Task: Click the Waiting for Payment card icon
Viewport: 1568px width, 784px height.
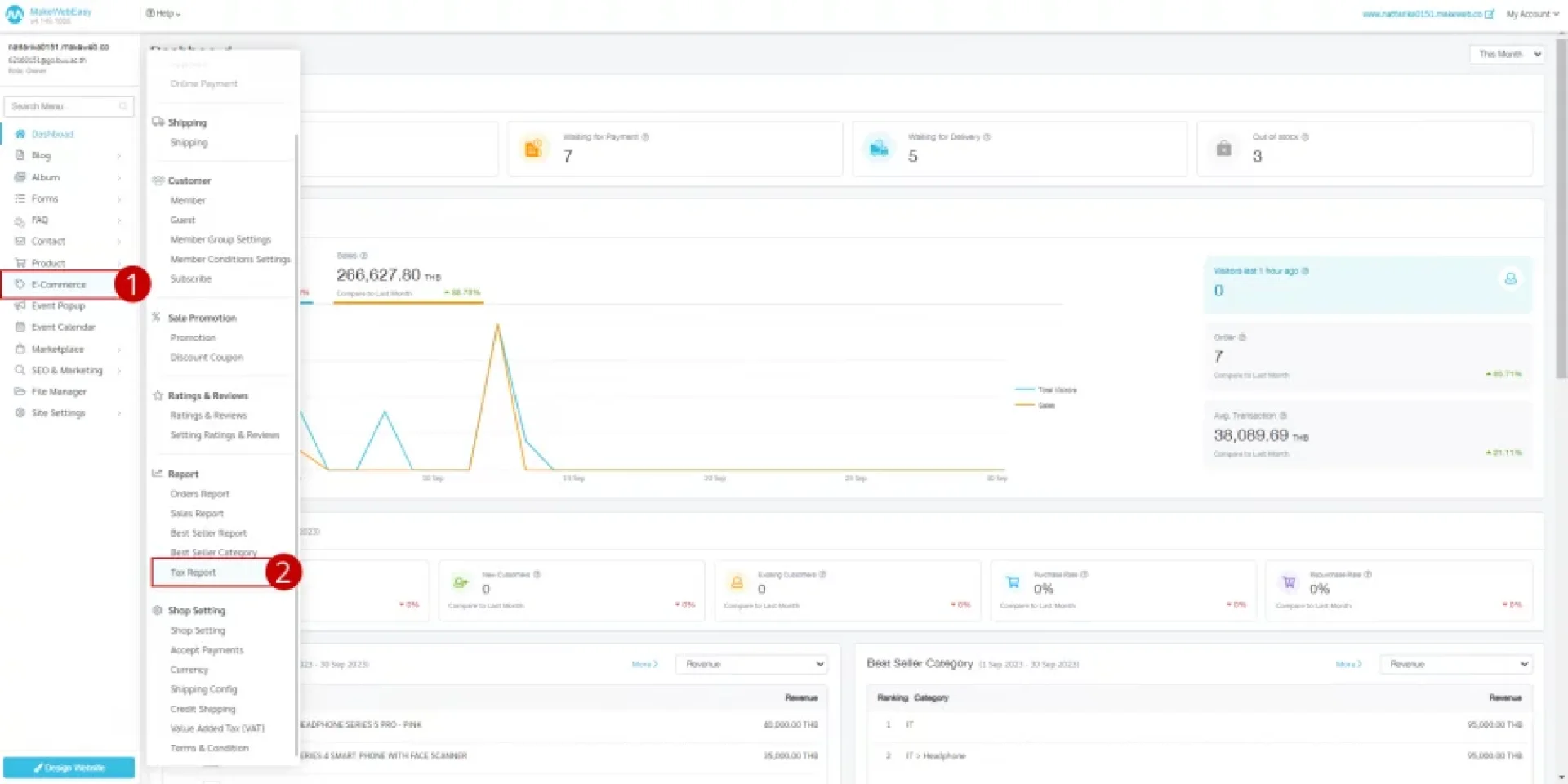Action: click(533, 149)
